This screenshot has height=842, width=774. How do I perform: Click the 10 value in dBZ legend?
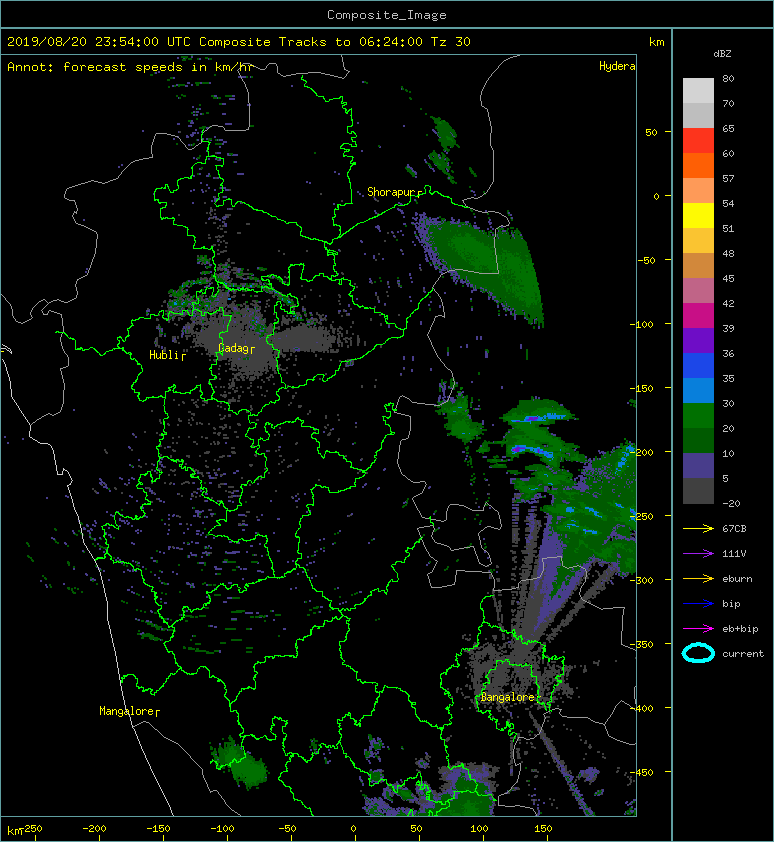point(728,453)
